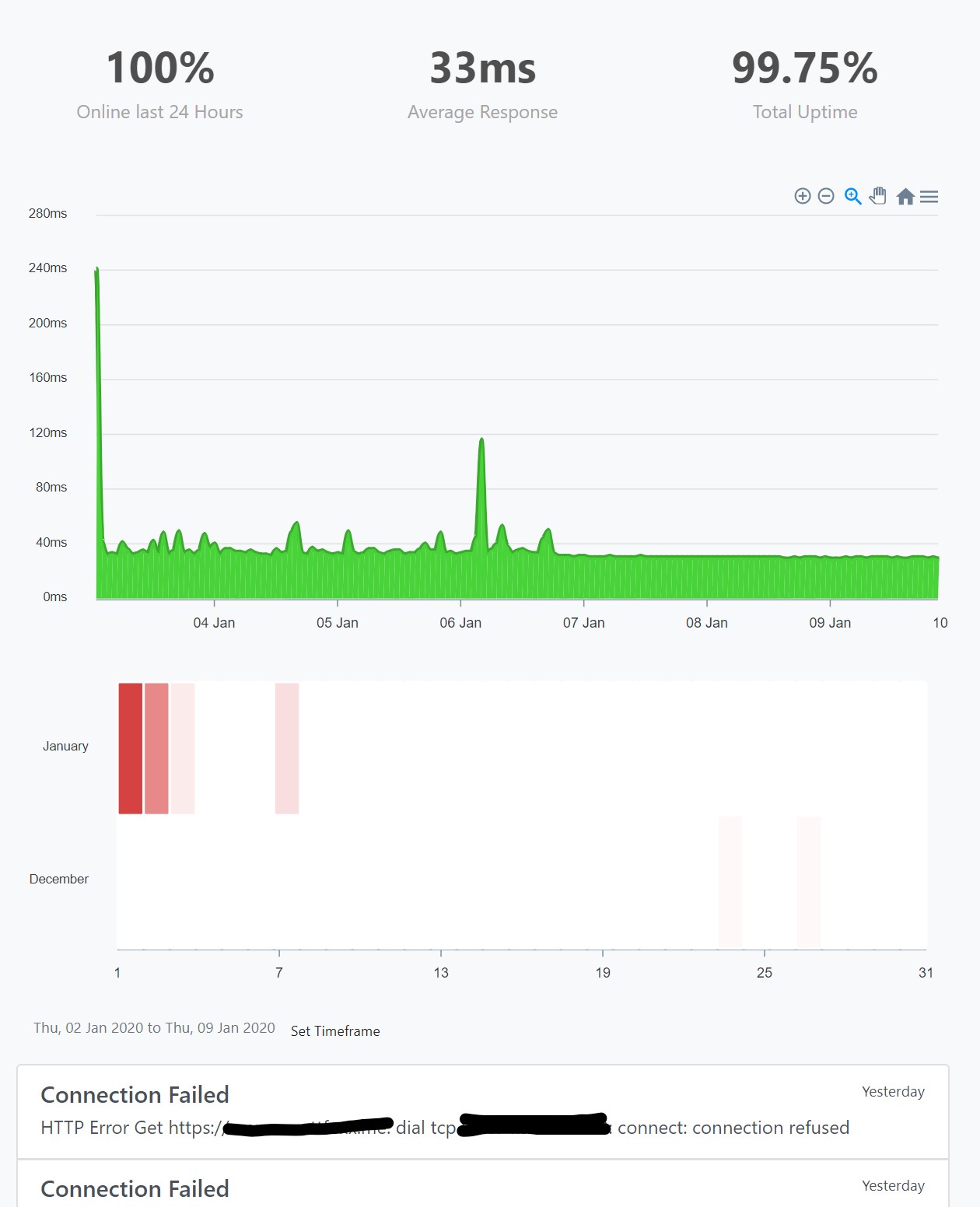Expand the first Connection Failed entry
The image size is (980, 1207).
(135, 1095)
